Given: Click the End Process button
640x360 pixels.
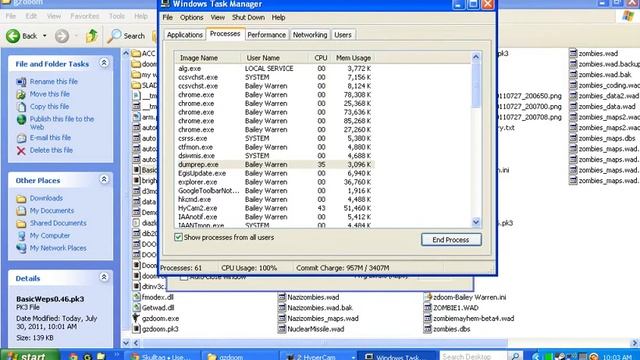Looking at the screenshot, I should pyautogui.click(x=451, y=240).
